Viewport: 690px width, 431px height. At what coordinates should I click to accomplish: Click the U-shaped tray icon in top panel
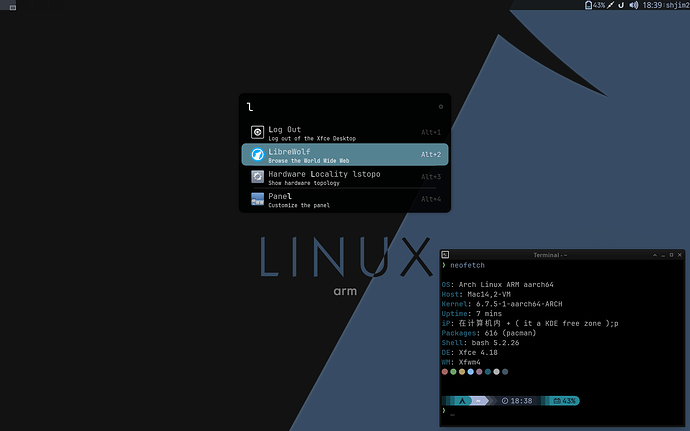click(621, 5)
